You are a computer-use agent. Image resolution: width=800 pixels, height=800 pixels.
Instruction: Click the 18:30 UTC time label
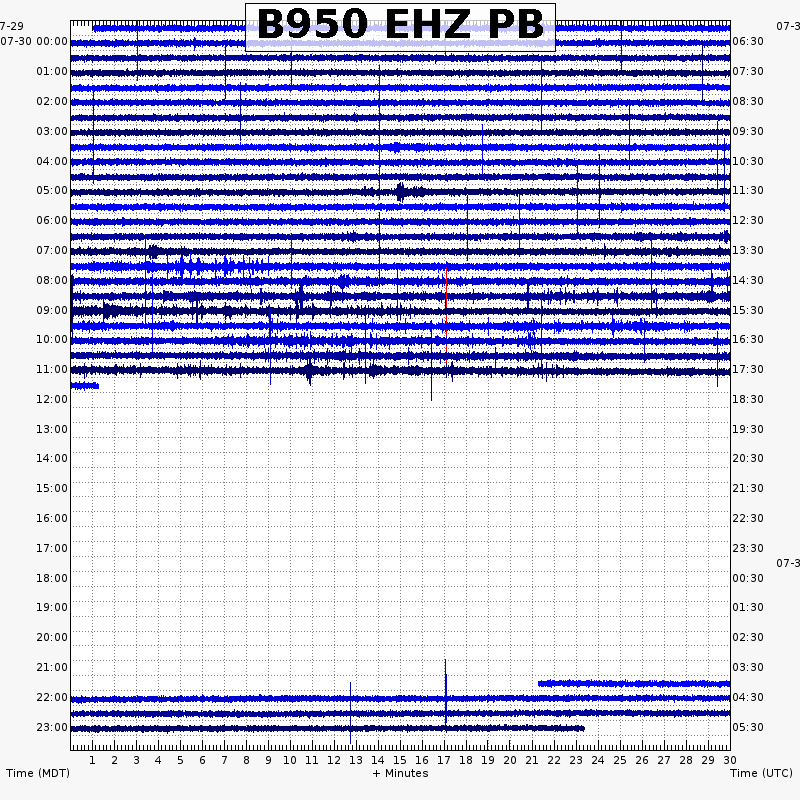[x=748, y=399]
